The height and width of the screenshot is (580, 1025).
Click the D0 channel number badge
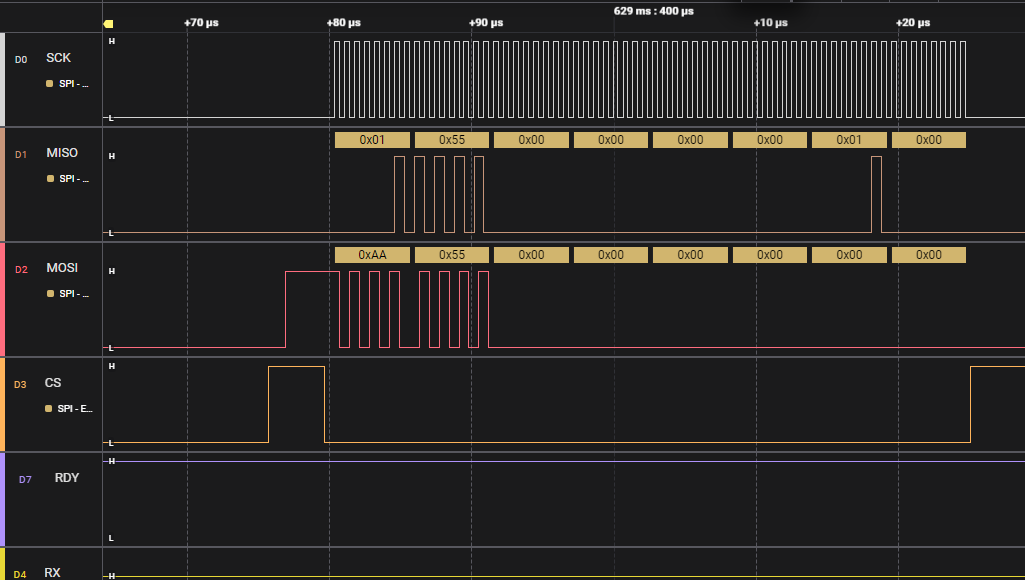point(21,60)
